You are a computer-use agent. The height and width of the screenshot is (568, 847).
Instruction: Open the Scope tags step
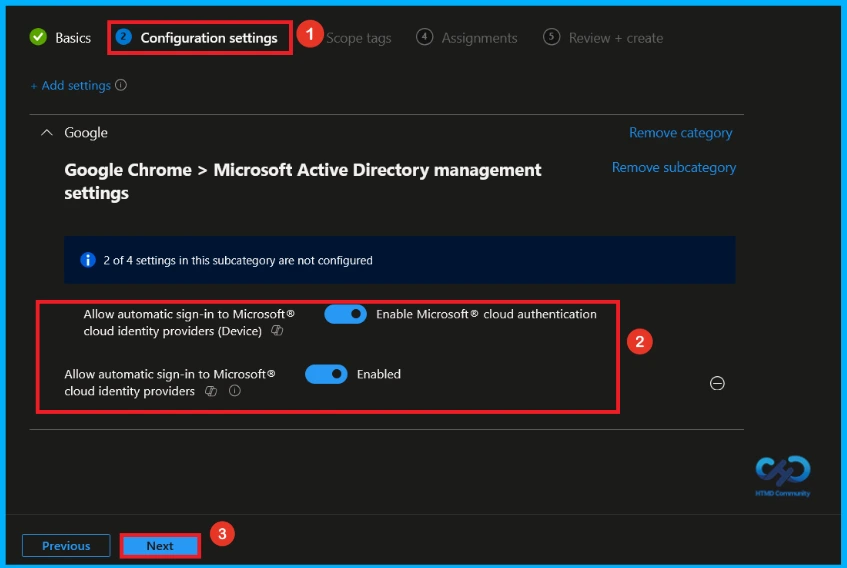pyautogui.click(x=359, y=38)
